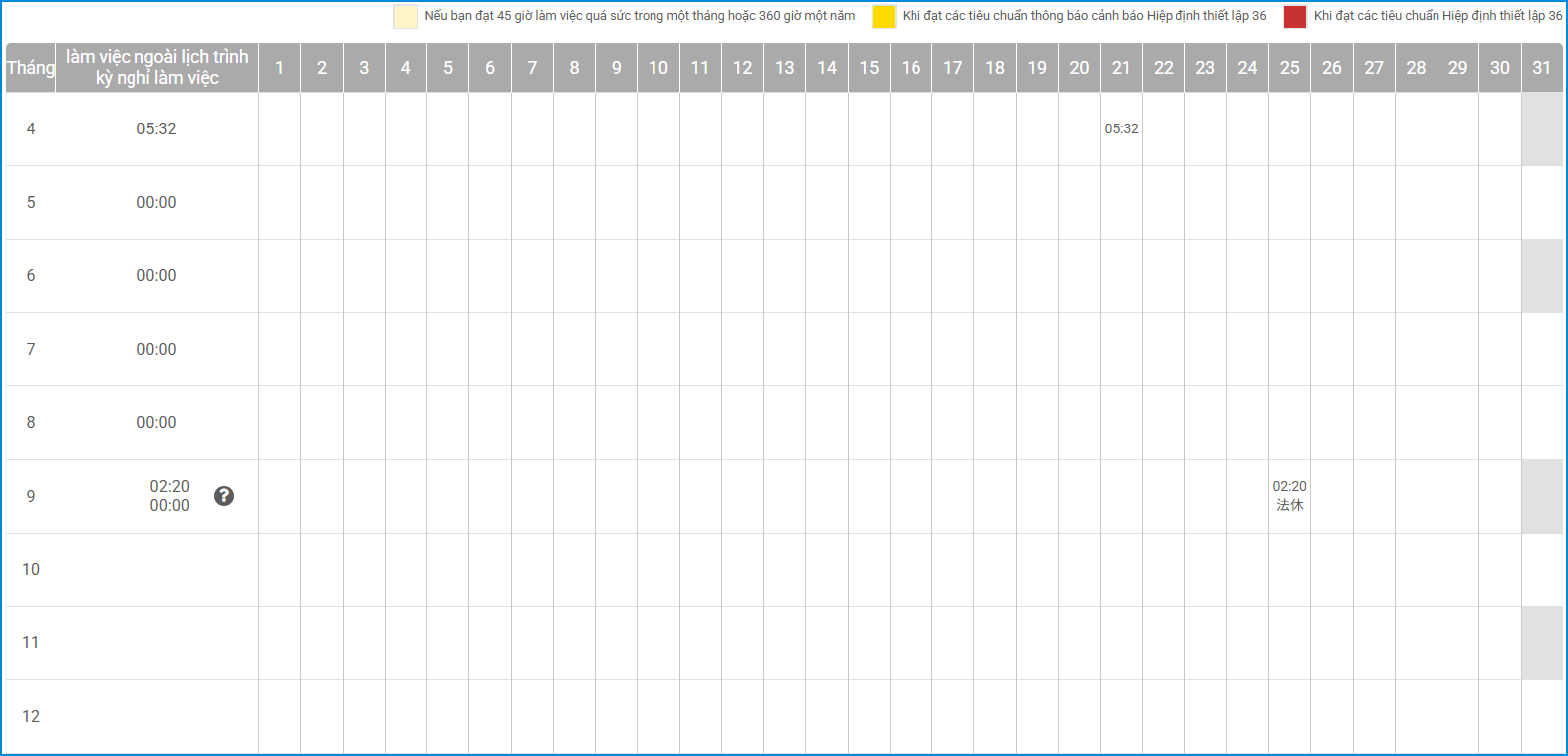Viewport: 1568px width, 756px height.
Task: Click the grey day 31 cell for month 11
Action: coord(1541,643)
